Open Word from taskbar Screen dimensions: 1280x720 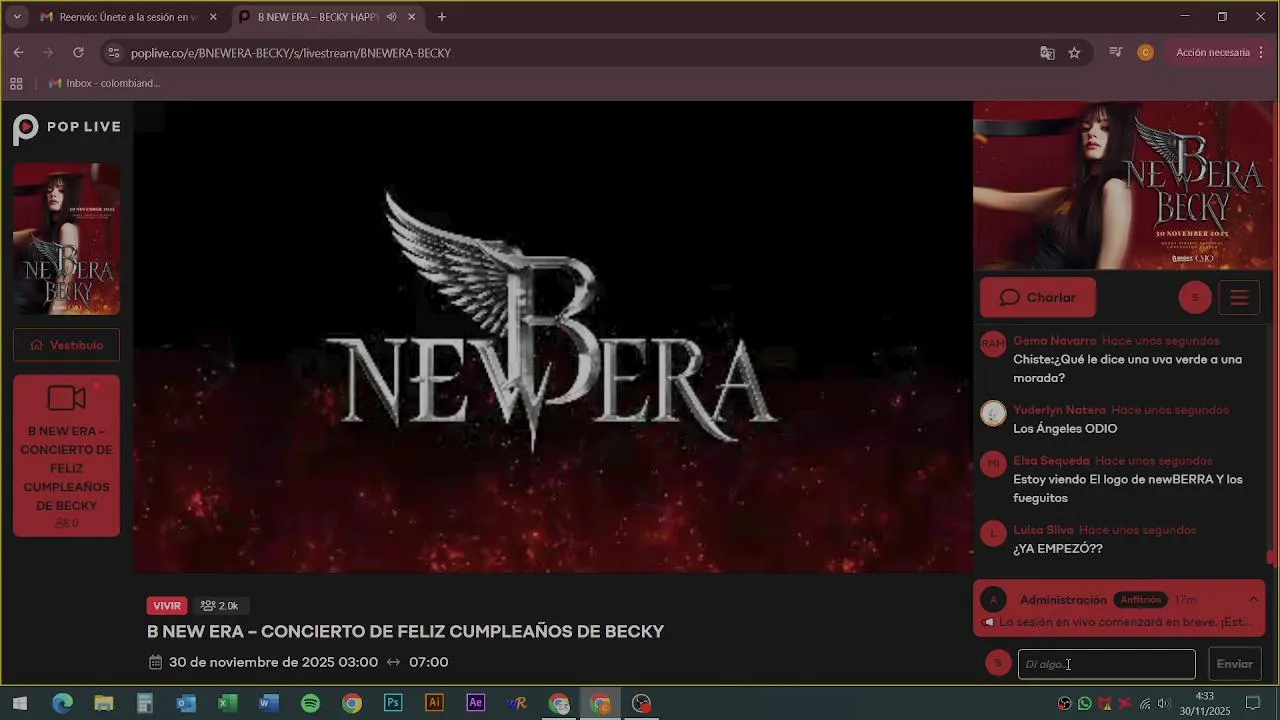[x=269, y=704]
